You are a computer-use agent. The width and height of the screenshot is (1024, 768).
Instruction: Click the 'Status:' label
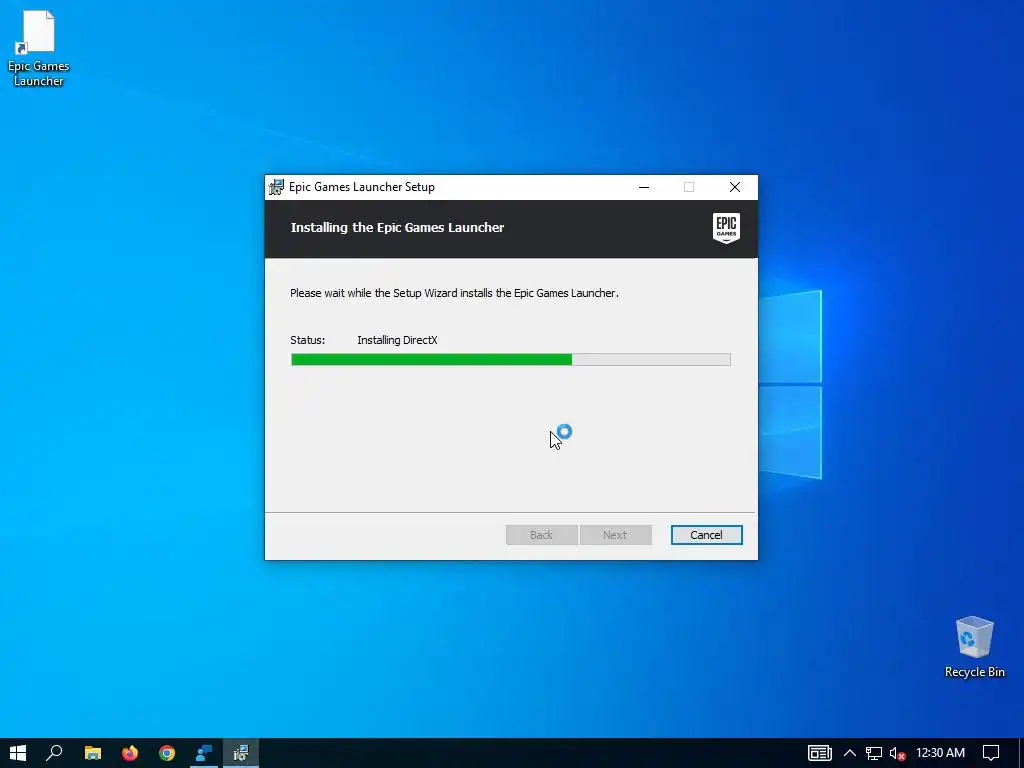click(x=308, y=340)
